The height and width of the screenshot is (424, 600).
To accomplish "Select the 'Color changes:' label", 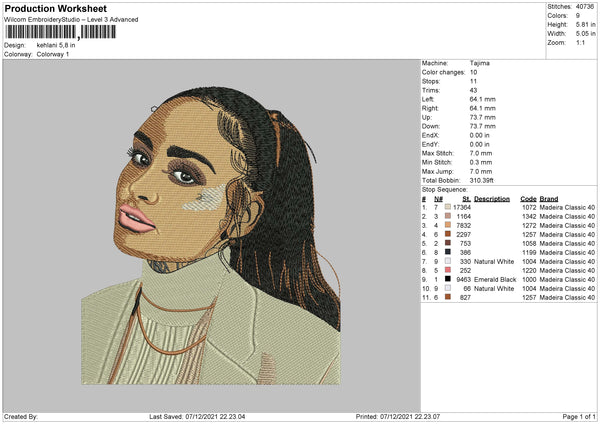I will tap(443, 72).
